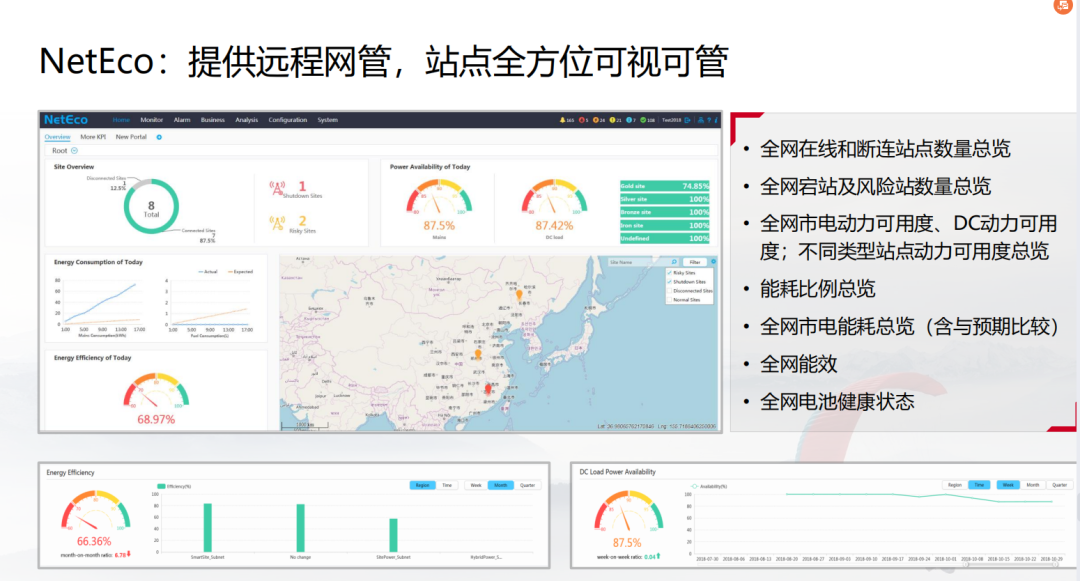Image resolution: width=1080 pixels, height=581 pixels.
Task: Select Region in the Energy Efficiency panel
Action: point(422,485)
